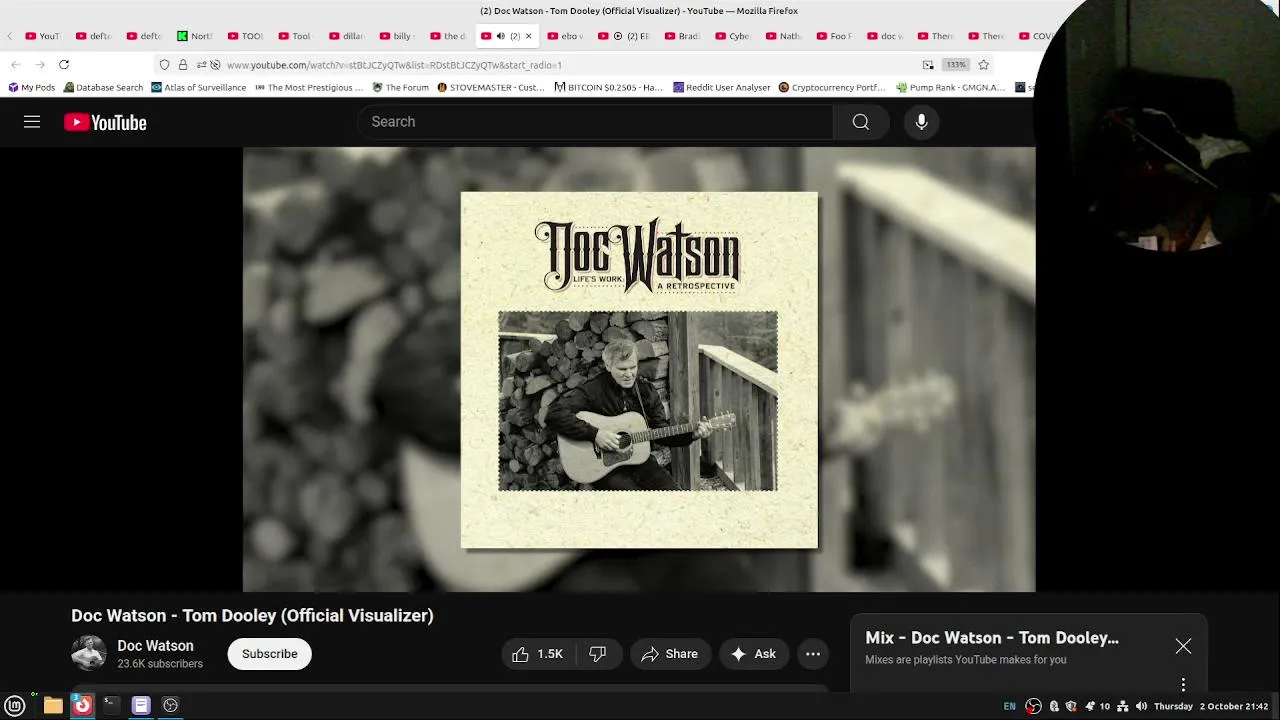
Task: Open the My Pods bookmark
Action: 31,88
